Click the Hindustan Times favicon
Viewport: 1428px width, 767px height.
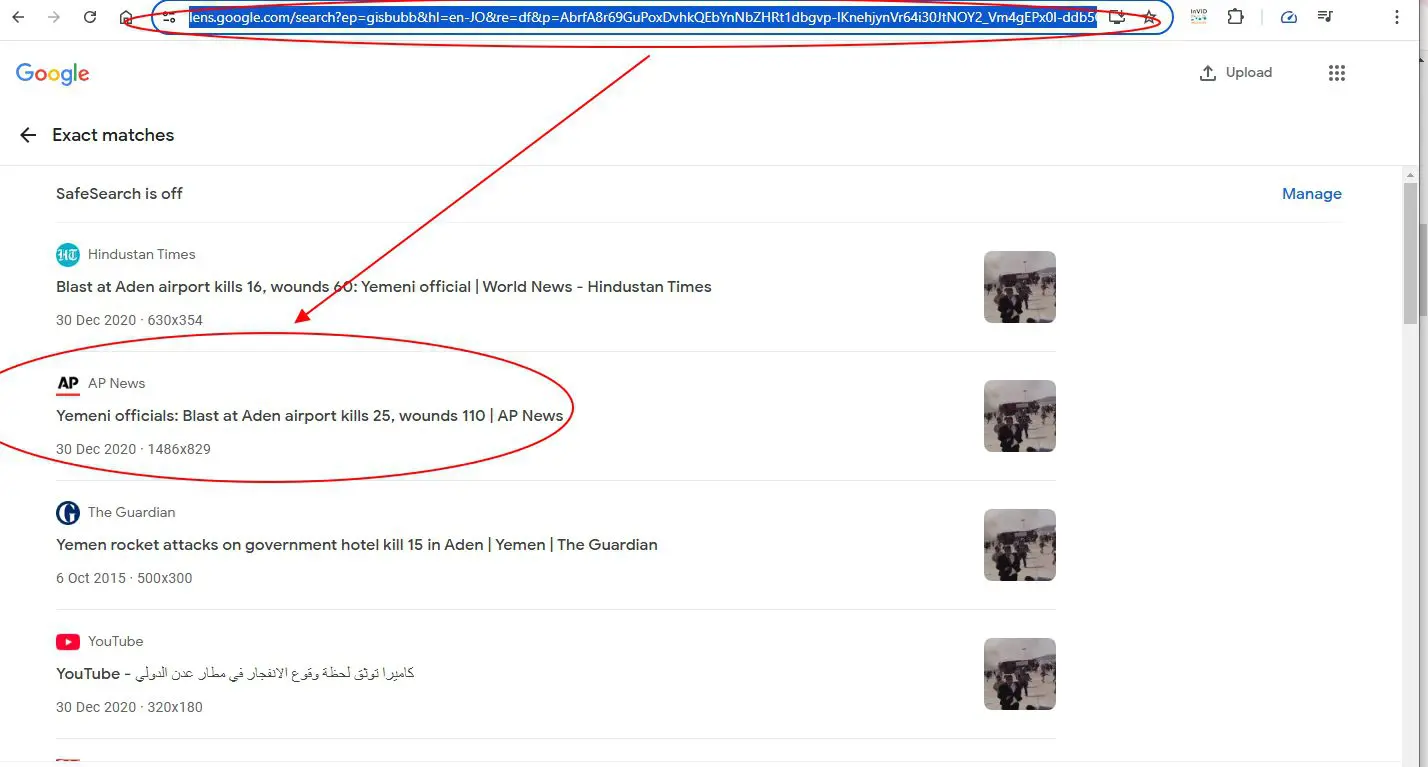pyautogui.click(x=68, y=255)
